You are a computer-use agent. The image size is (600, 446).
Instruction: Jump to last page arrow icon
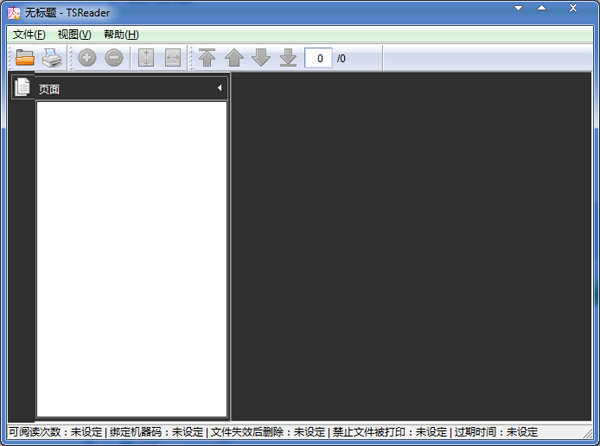[288, 58]
